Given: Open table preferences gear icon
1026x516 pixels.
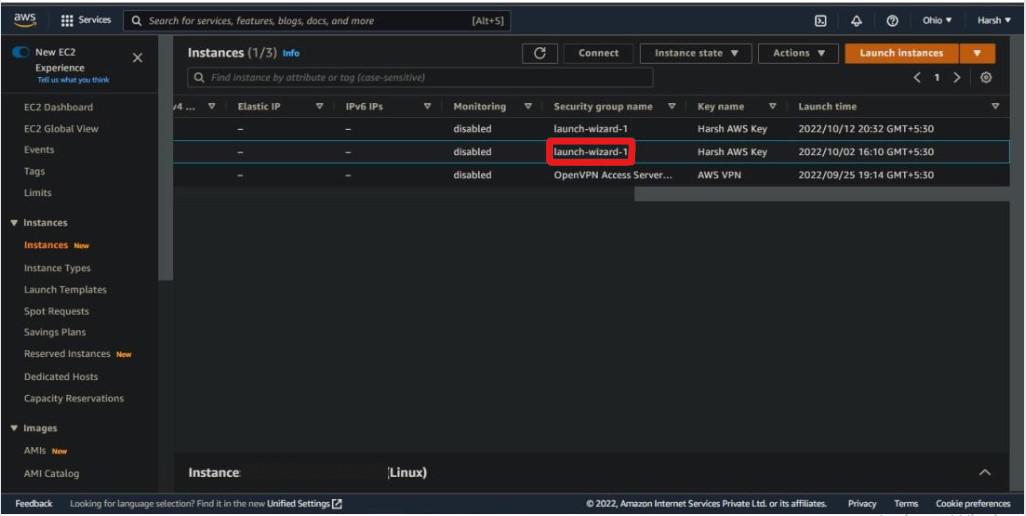Looking at the screenshot, I should (x=986, y=78).
